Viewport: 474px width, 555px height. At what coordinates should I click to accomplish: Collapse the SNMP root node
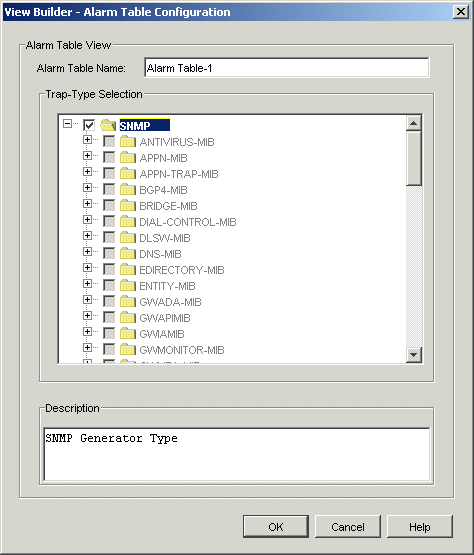click(x=67, y=124)
